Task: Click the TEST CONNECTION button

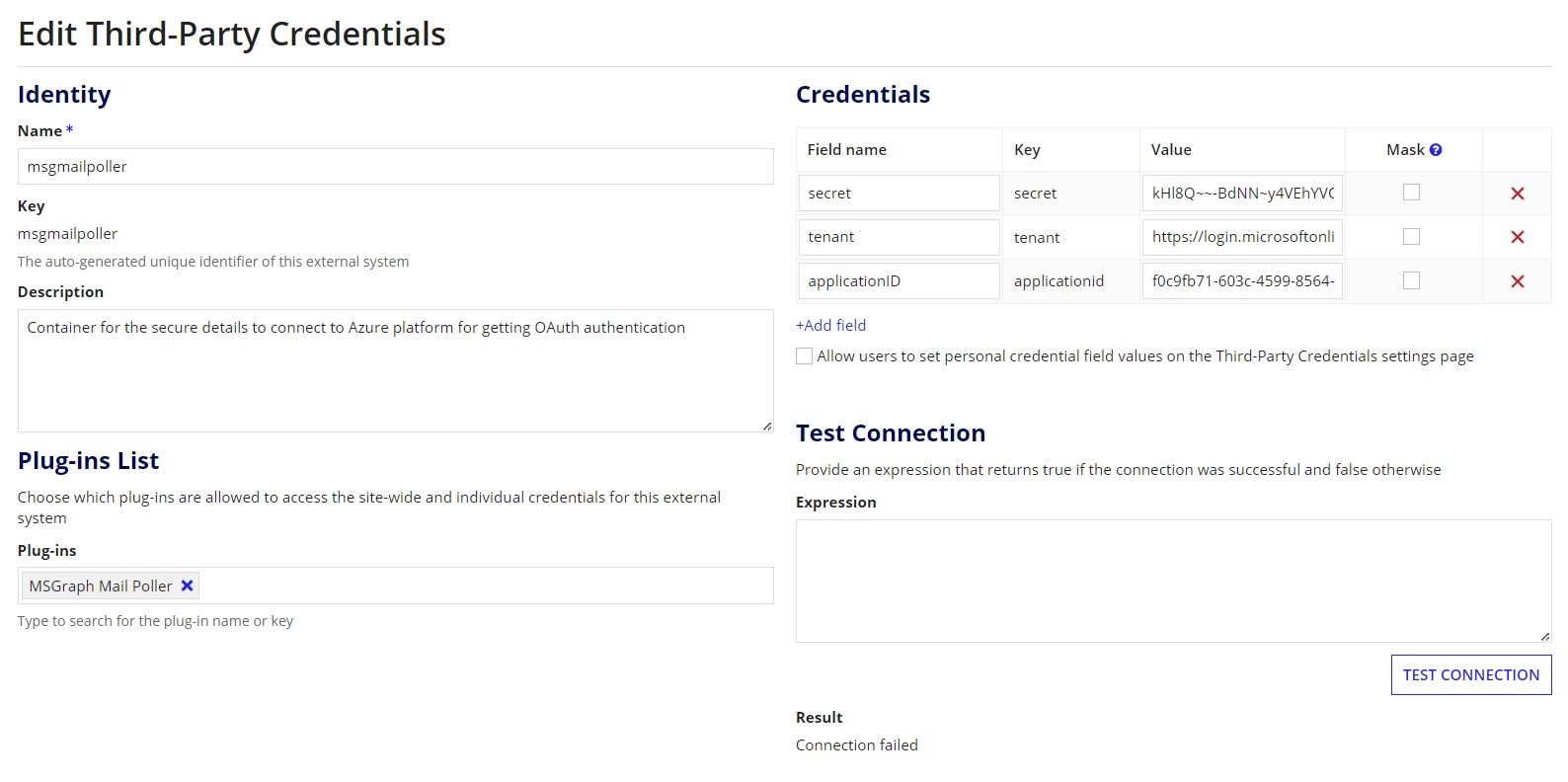Action: pyautogui.click(x=1471, y=675)
